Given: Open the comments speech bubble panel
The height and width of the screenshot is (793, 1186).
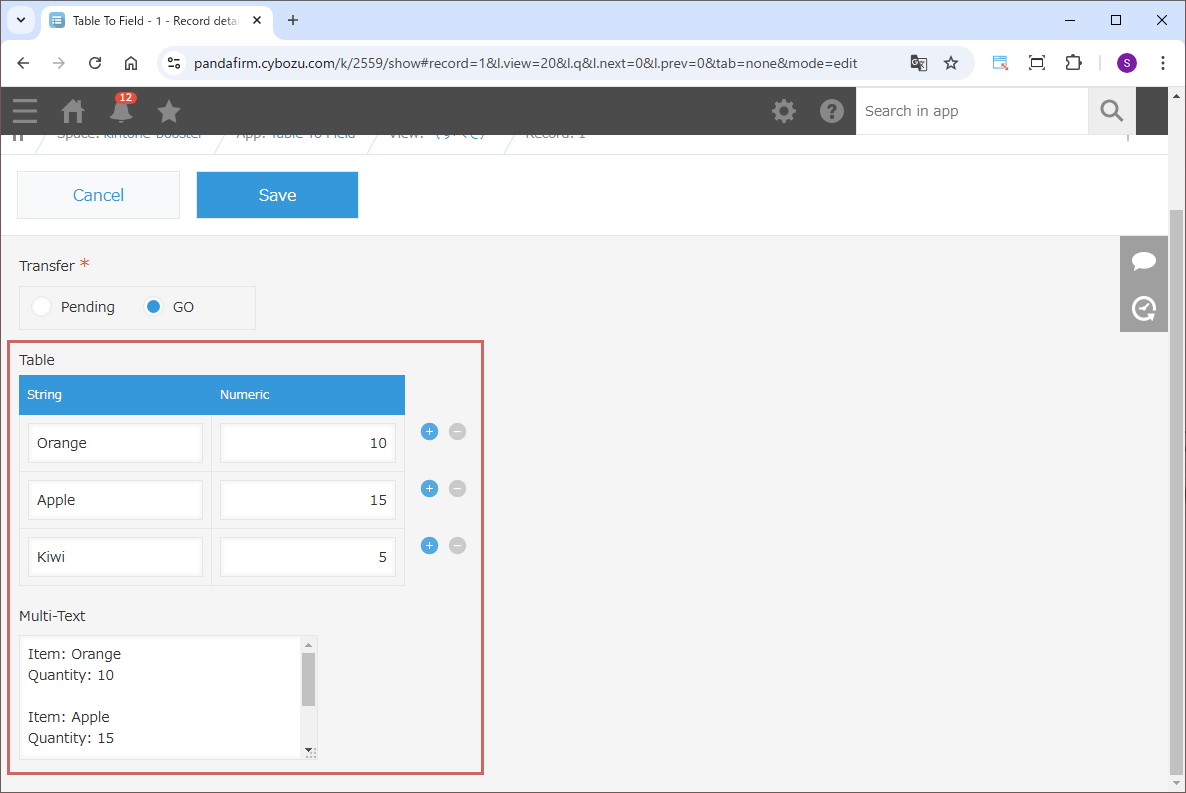Looking at the screenshot, I should [1143, 261].
